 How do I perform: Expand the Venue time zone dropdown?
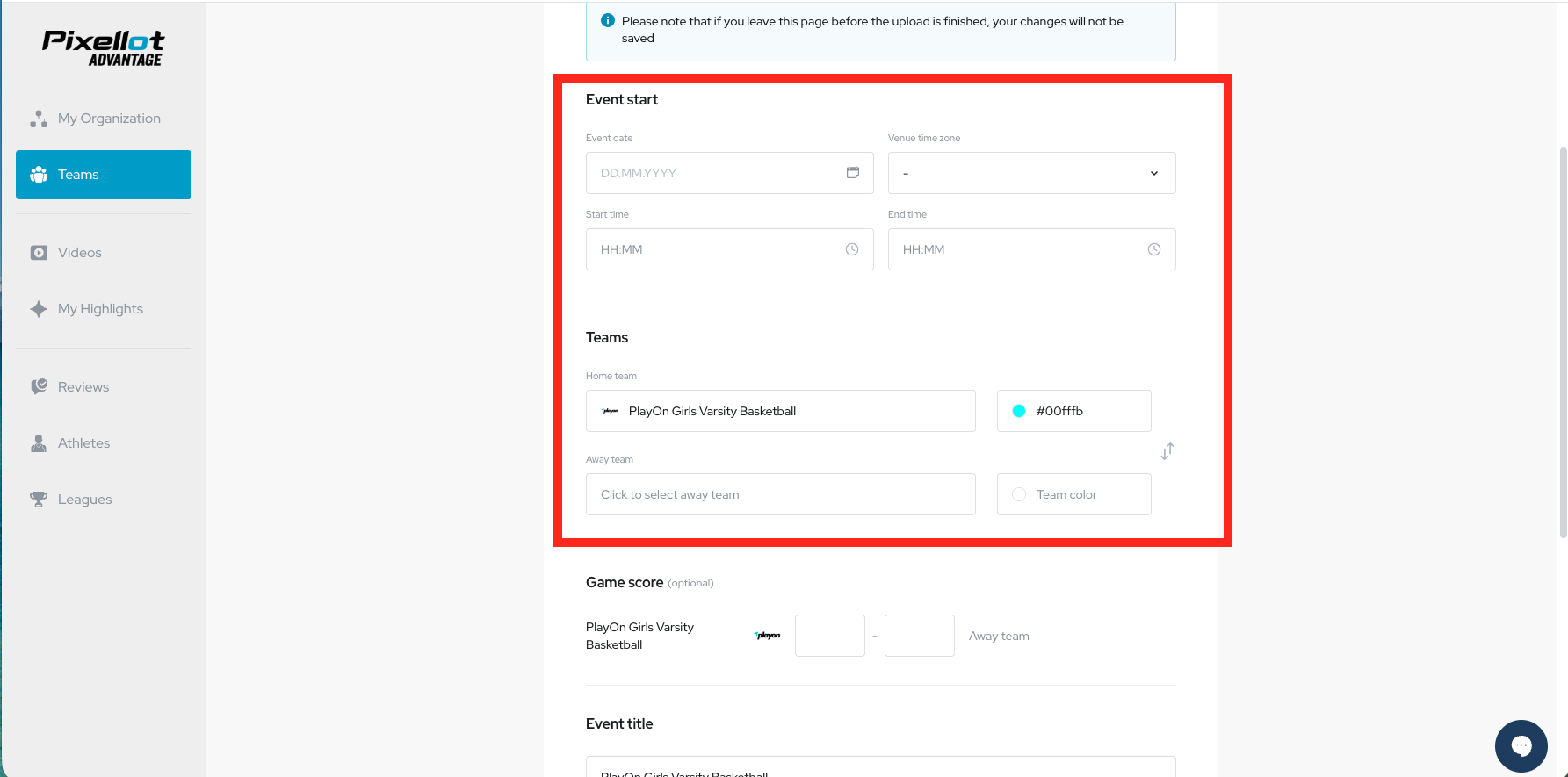click(x=1031, y=173)
